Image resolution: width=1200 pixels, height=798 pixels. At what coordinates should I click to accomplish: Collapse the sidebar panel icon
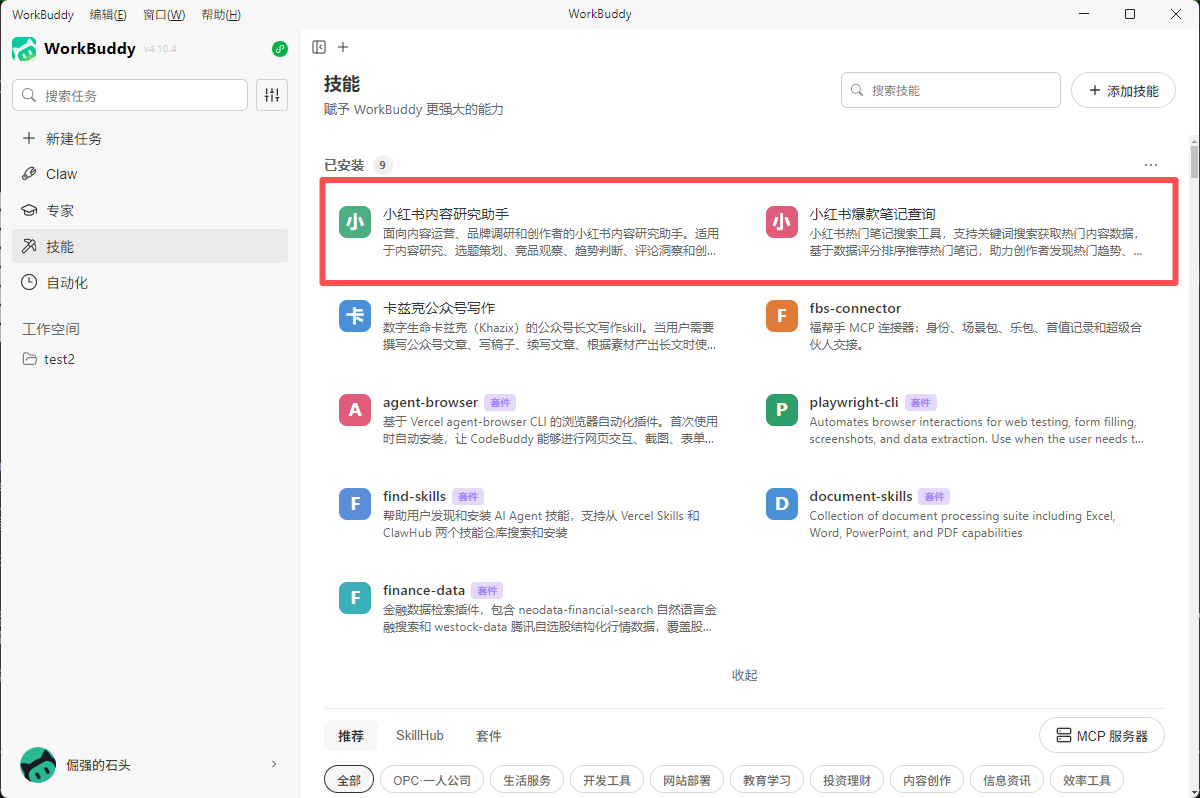[319, 47]
